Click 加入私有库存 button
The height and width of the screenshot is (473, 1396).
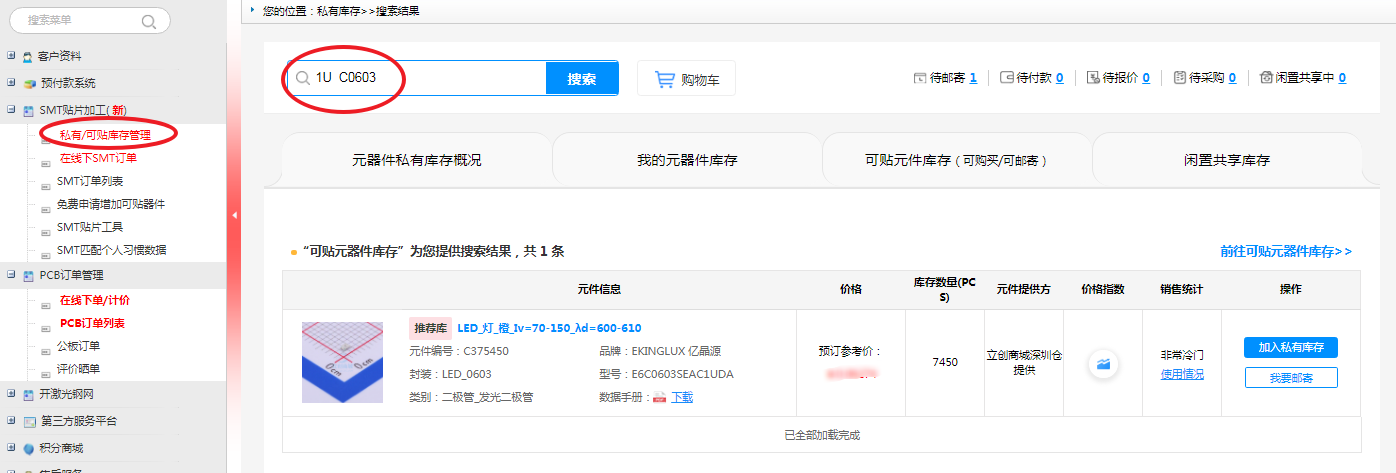coord(1290,347)
